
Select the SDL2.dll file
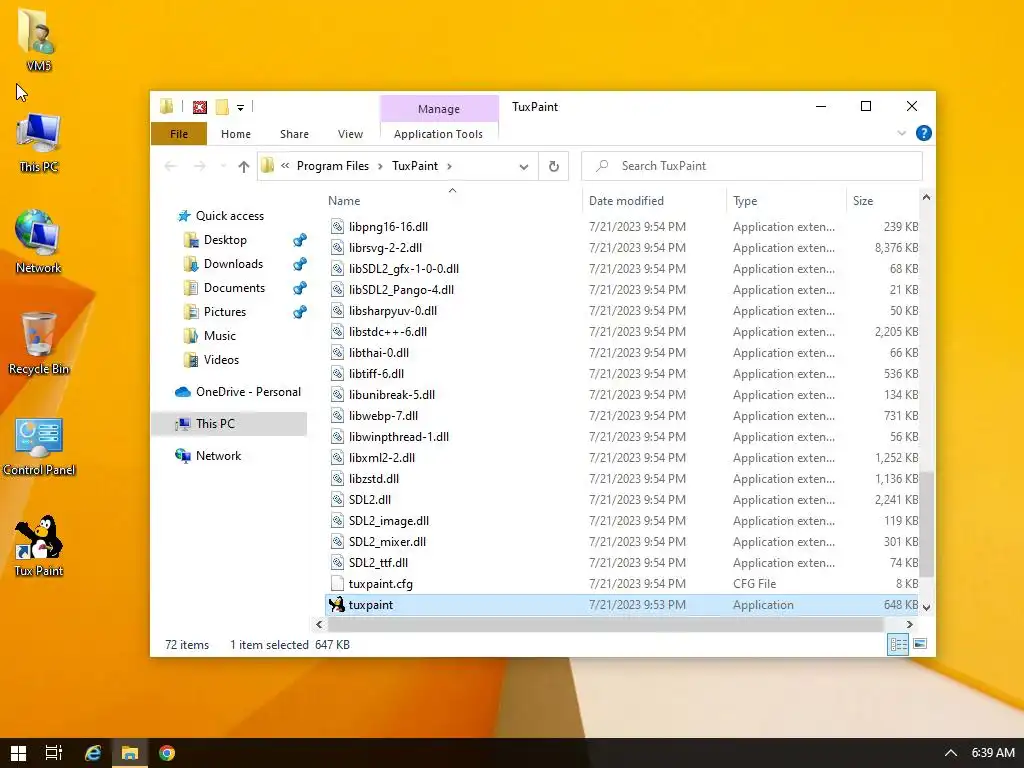click(622, 500)
